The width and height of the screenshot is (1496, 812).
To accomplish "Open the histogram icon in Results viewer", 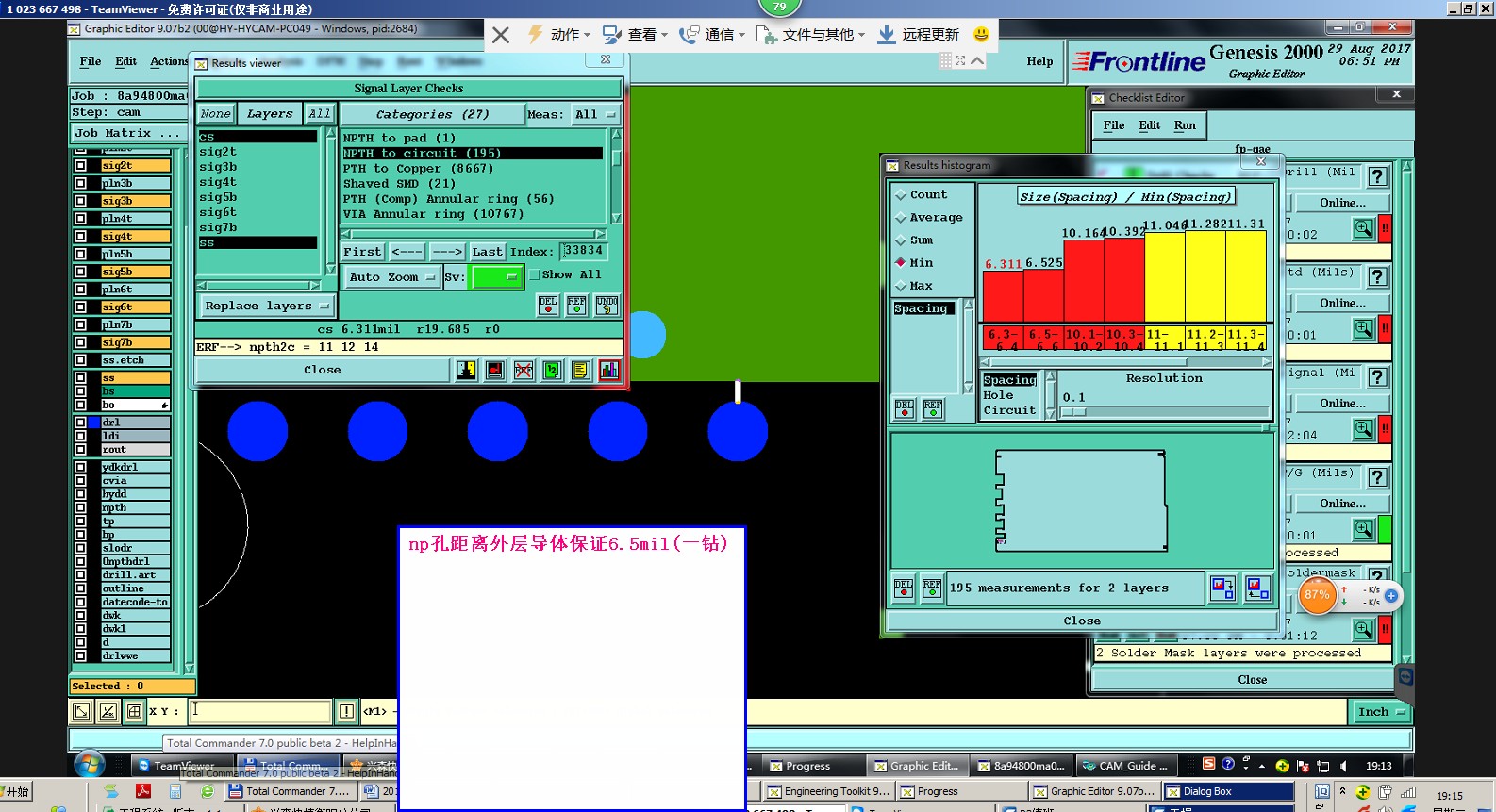I will pos(609,371).
